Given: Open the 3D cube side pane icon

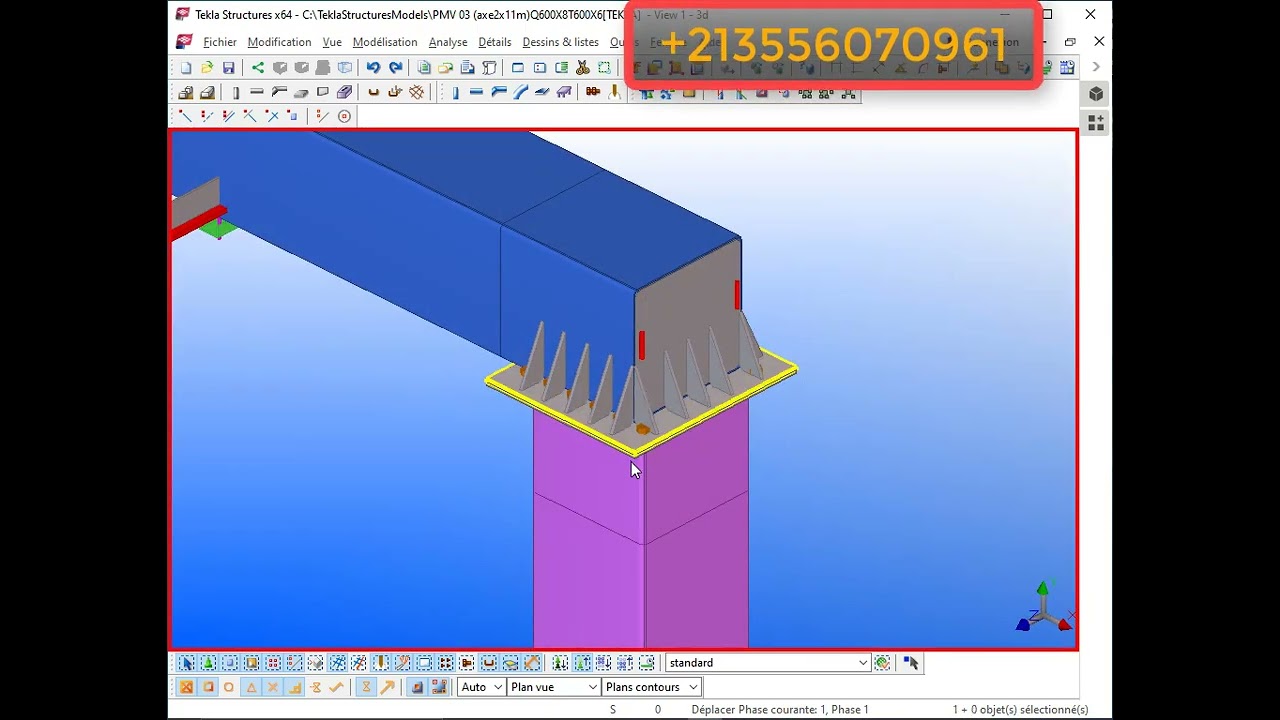Looking at the screenshot, I should (1096, 94).
